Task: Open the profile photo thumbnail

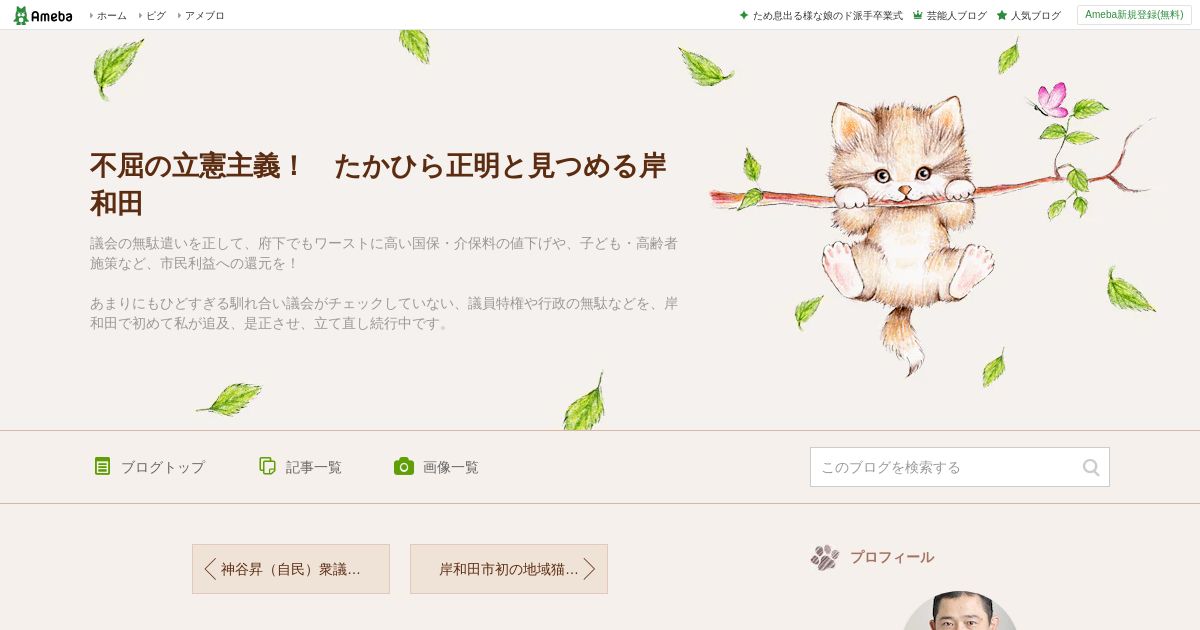Action: point(960,611)
